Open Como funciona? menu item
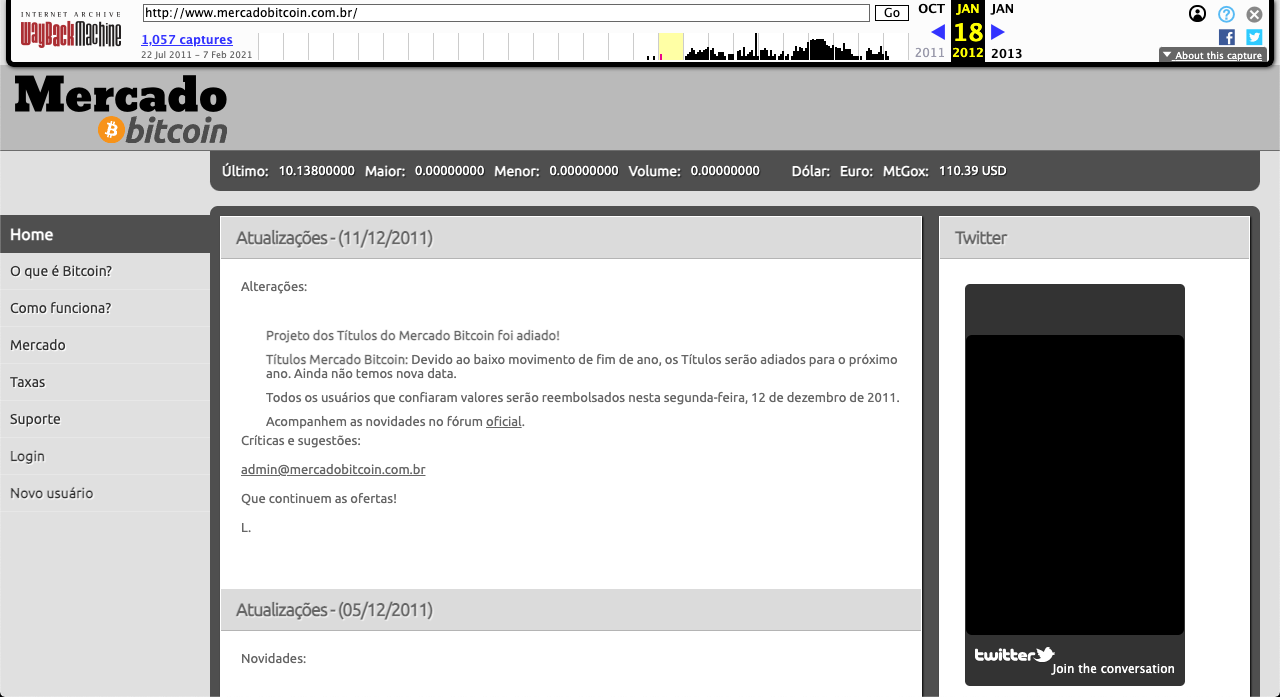This screenshot has width=1280, height=697. (105, 308)
